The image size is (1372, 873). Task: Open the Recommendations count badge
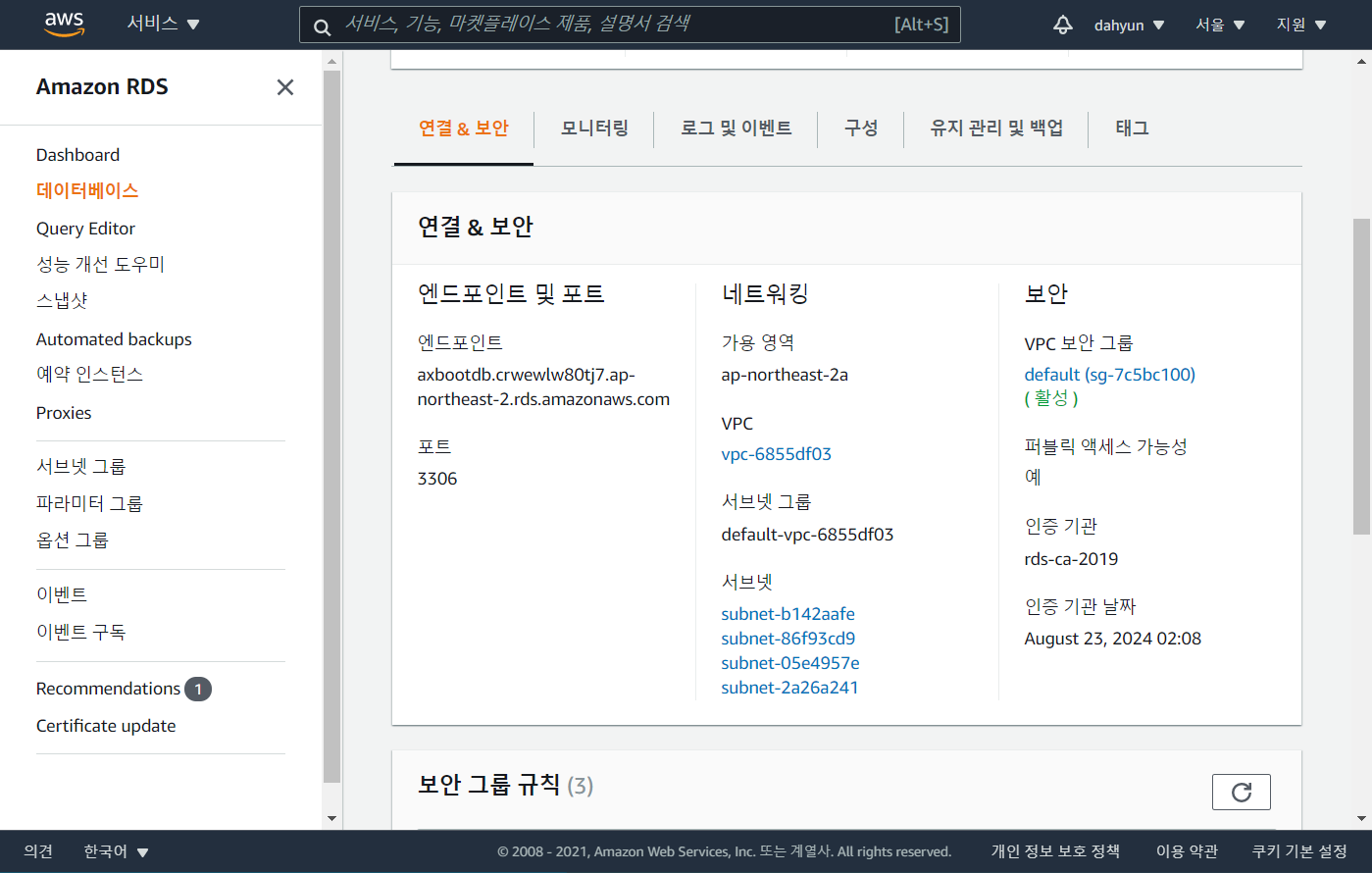(x=198, y=689)
